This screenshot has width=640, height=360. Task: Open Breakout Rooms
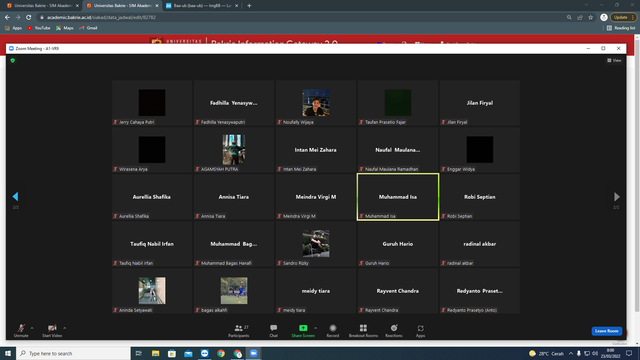pos(363,331)
